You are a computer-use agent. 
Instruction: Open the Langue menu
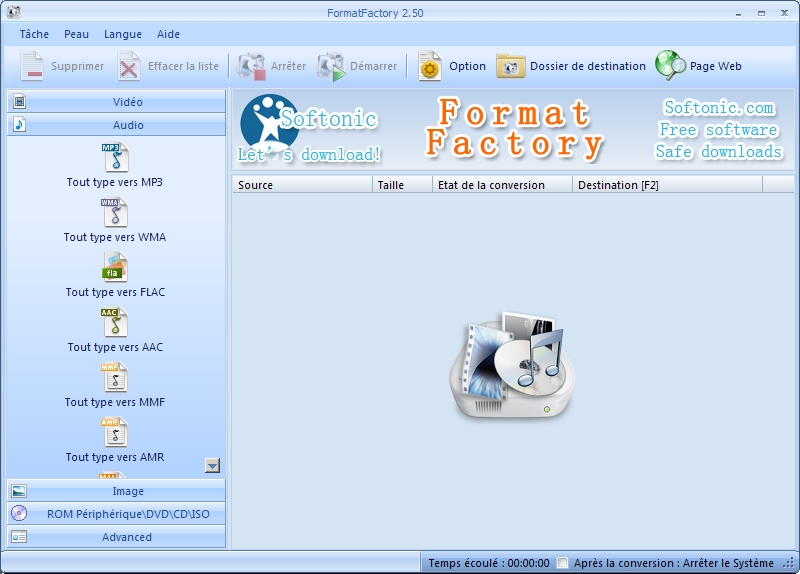tap(123, 35)
